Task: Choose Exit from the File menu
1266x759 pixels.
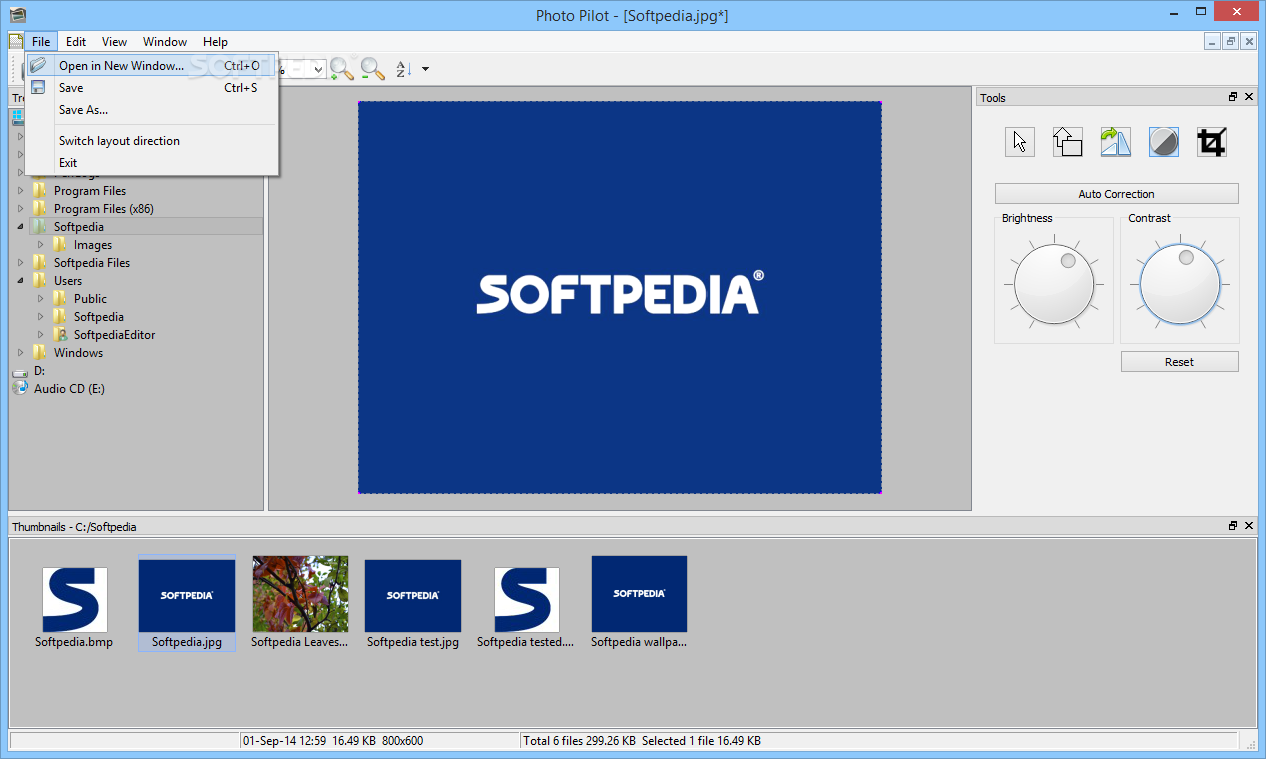Action: coord(151,163)
